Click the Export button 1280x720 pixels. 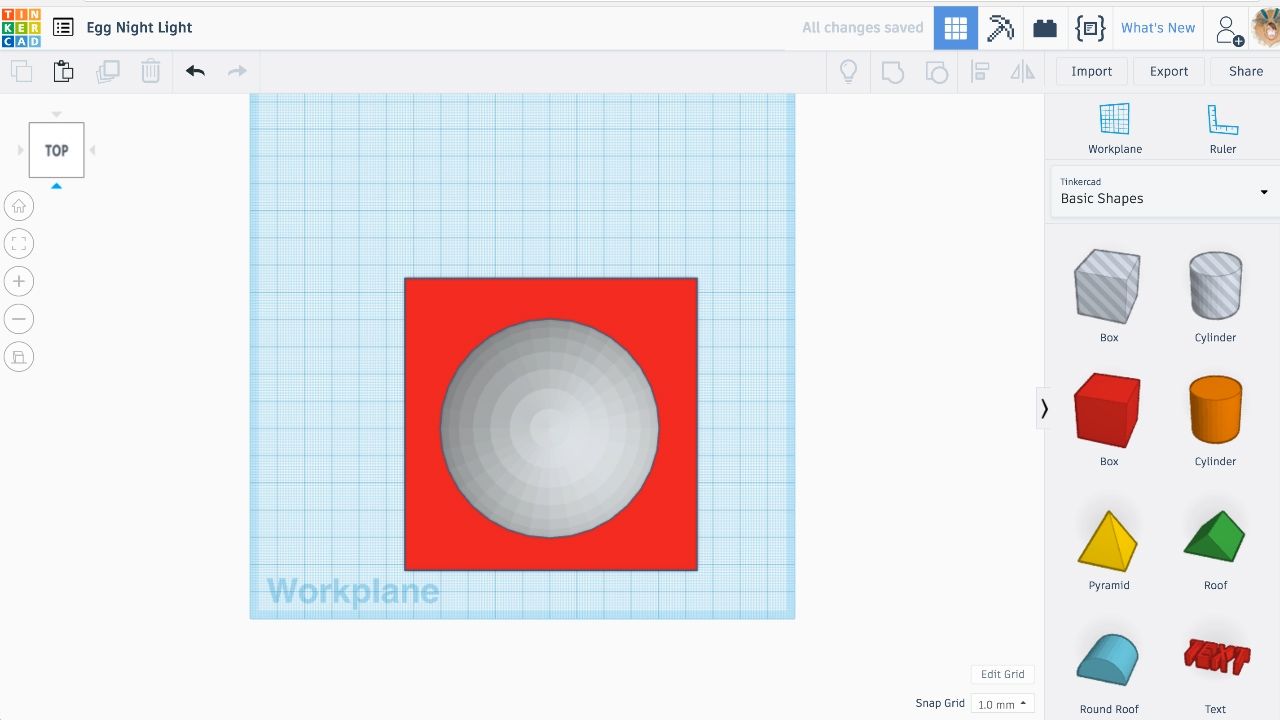(x=1169, y=71)
